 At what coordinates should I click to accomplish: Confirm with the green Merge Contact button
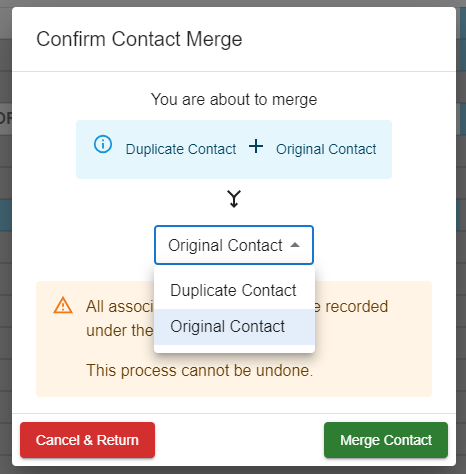pyautogui.click(x=386, y=440)
